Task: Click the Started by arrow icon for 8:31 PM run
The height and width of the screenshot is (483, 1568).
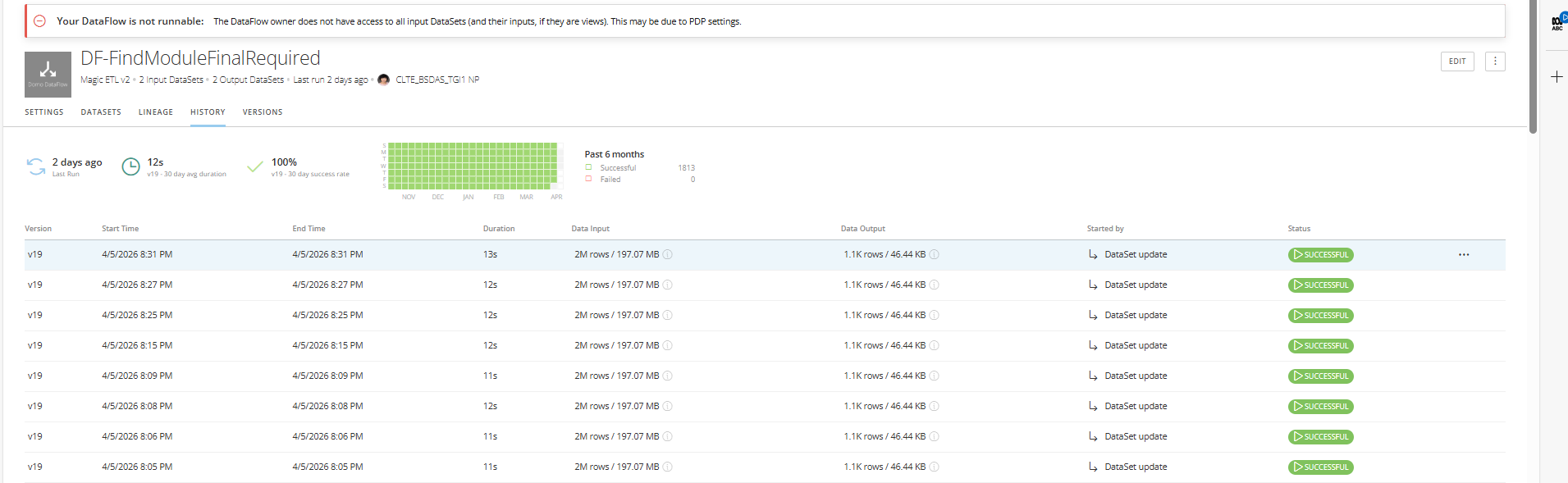Action: click(1093, 255)
